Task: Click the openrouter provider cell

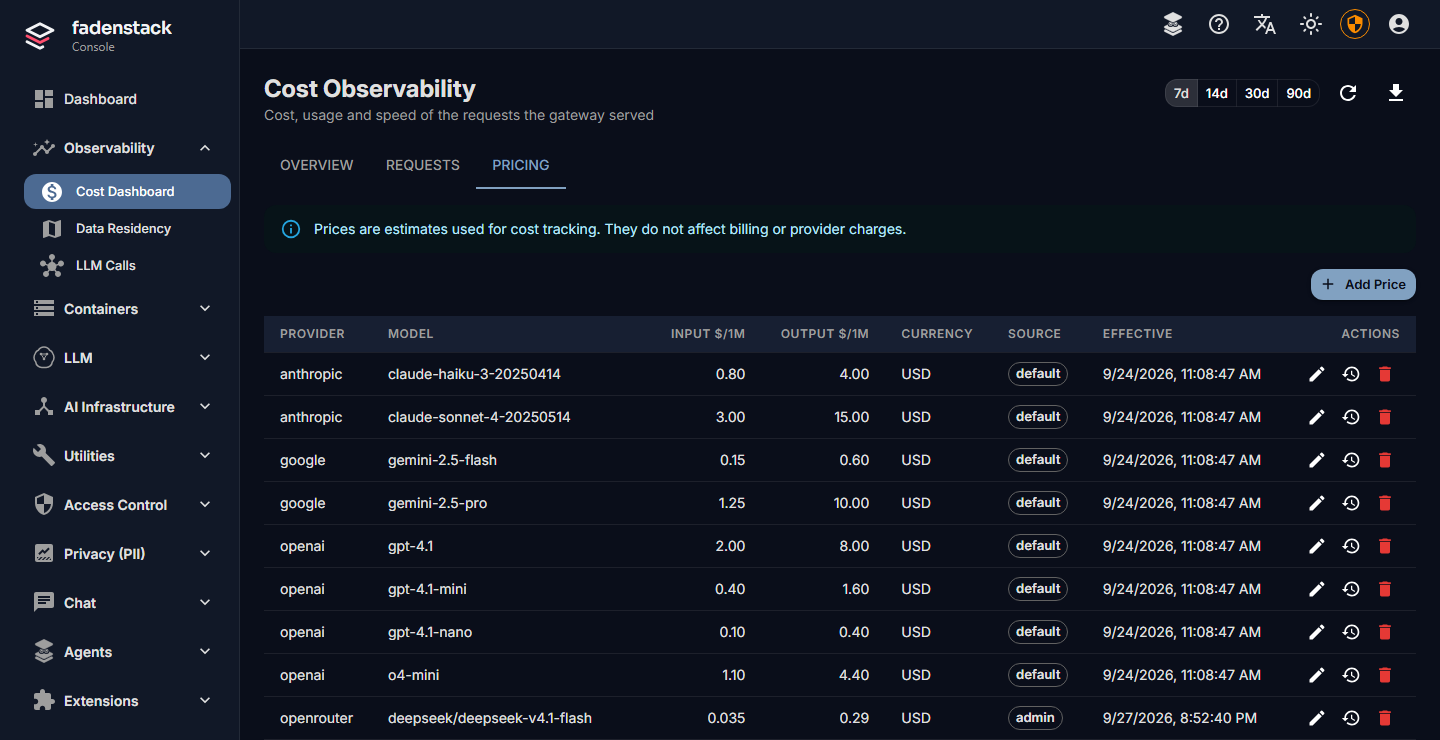Action: point(316,718)
